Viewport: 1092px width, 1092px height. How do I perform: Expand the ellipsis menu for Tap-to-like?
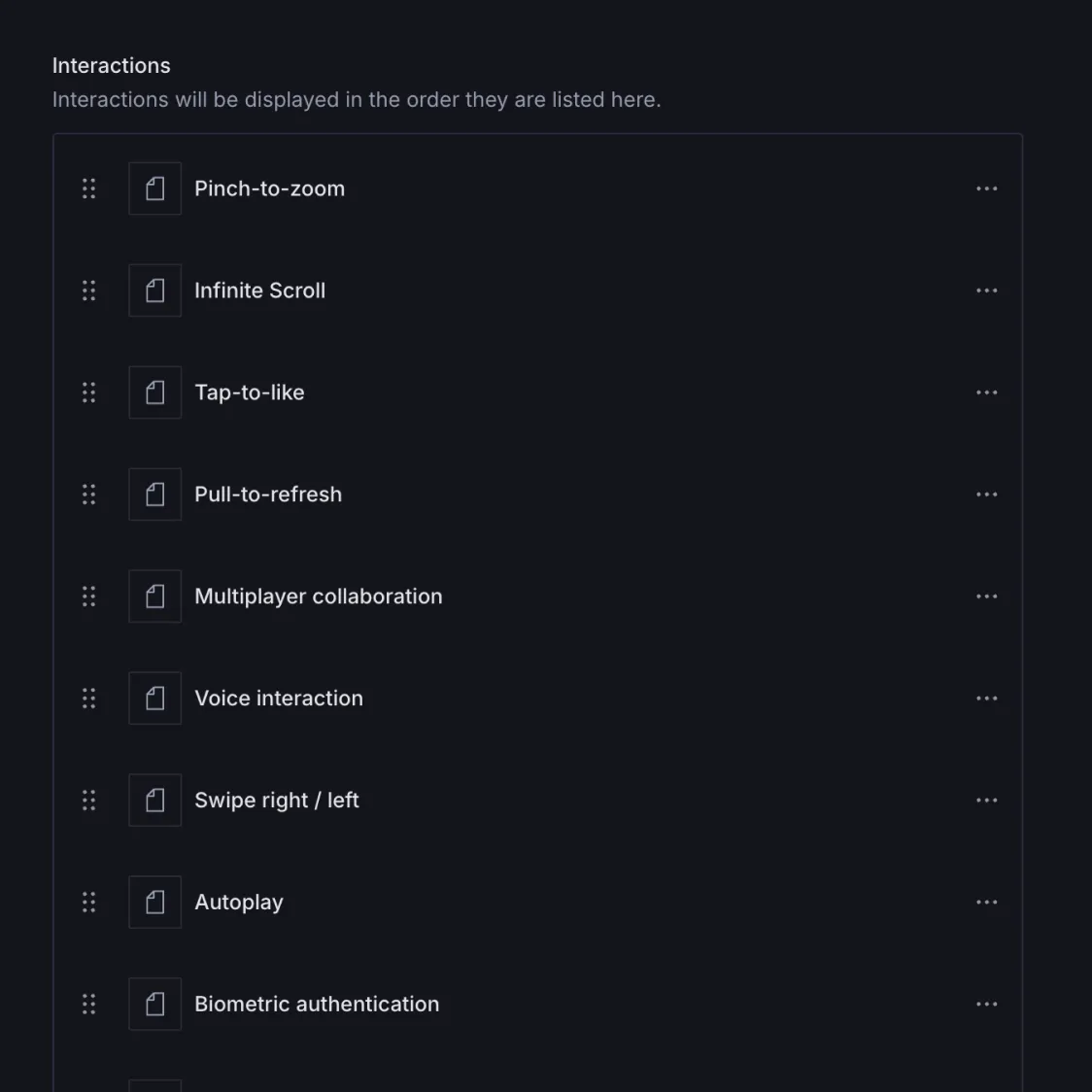[x=986, y=392]
